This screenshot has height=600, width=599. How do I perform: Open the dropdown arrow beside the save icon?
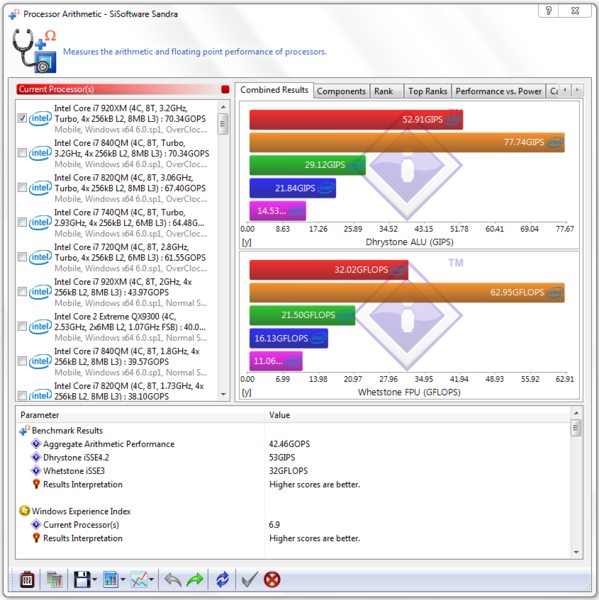click(x=95, y=580)
